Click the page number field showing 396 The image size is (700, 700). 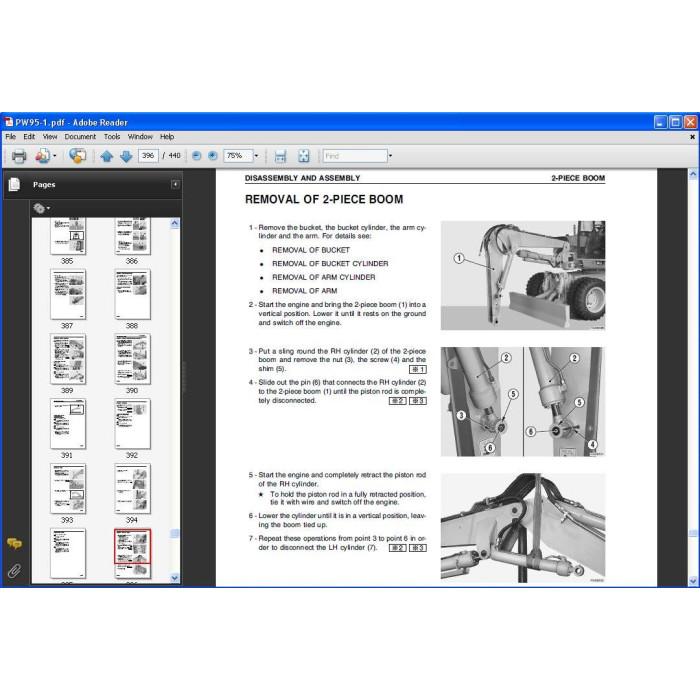tap(148, 156)
